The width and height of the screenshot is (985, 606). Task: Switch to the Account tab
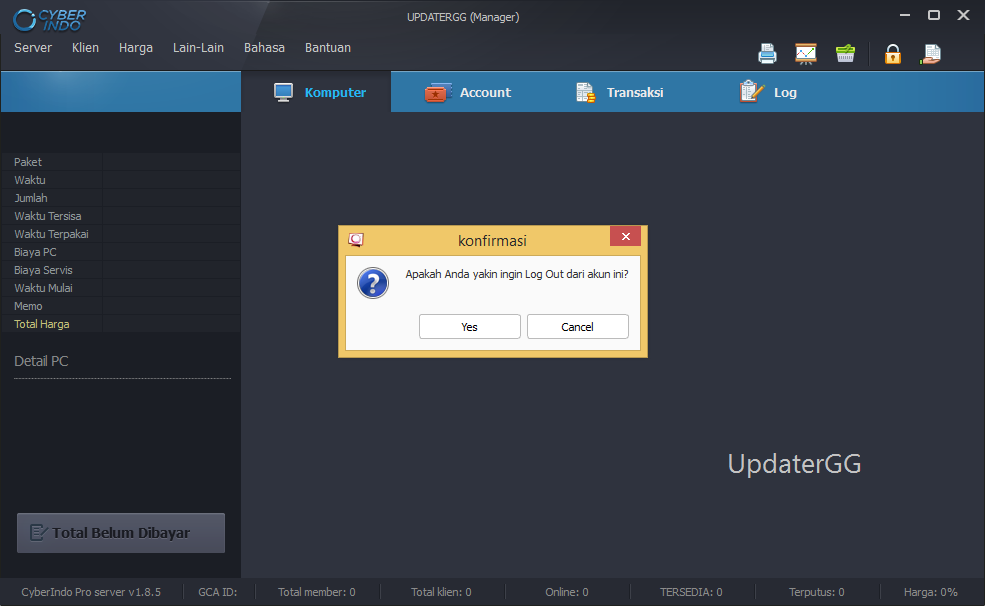(468, 92)
